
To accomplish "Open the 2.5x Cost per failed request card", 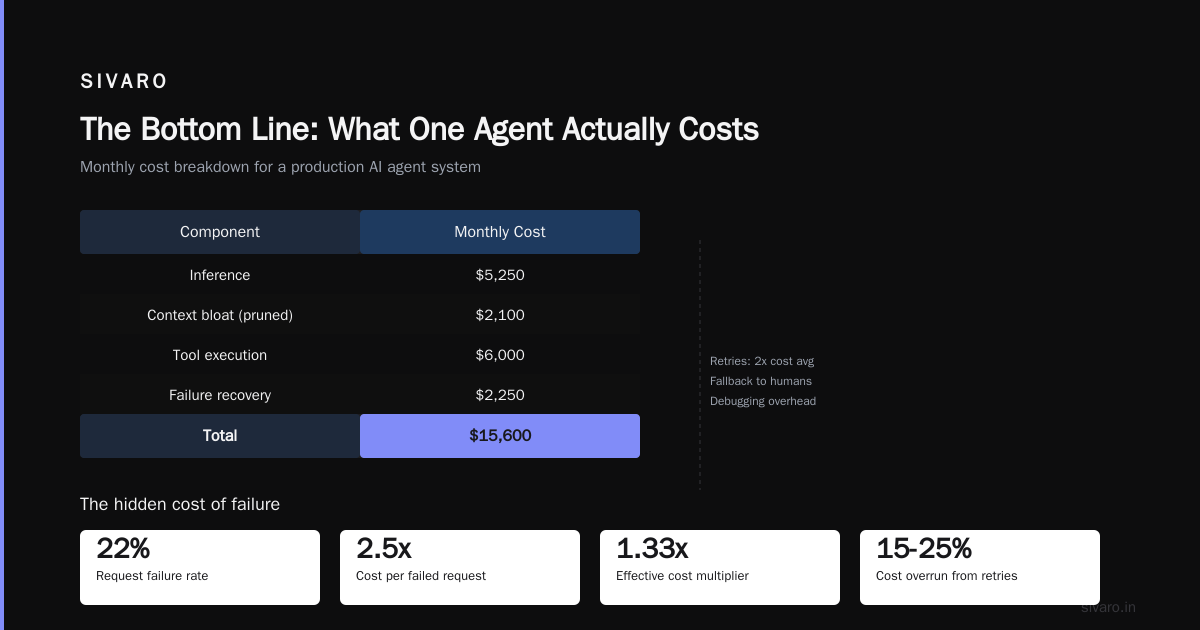I will [460, 567].
